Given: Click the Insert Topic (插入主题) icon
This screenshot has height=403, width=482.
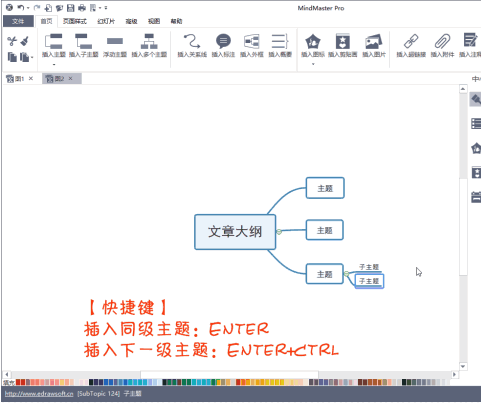Looking at the screenshot, I should tap(54, 41).
